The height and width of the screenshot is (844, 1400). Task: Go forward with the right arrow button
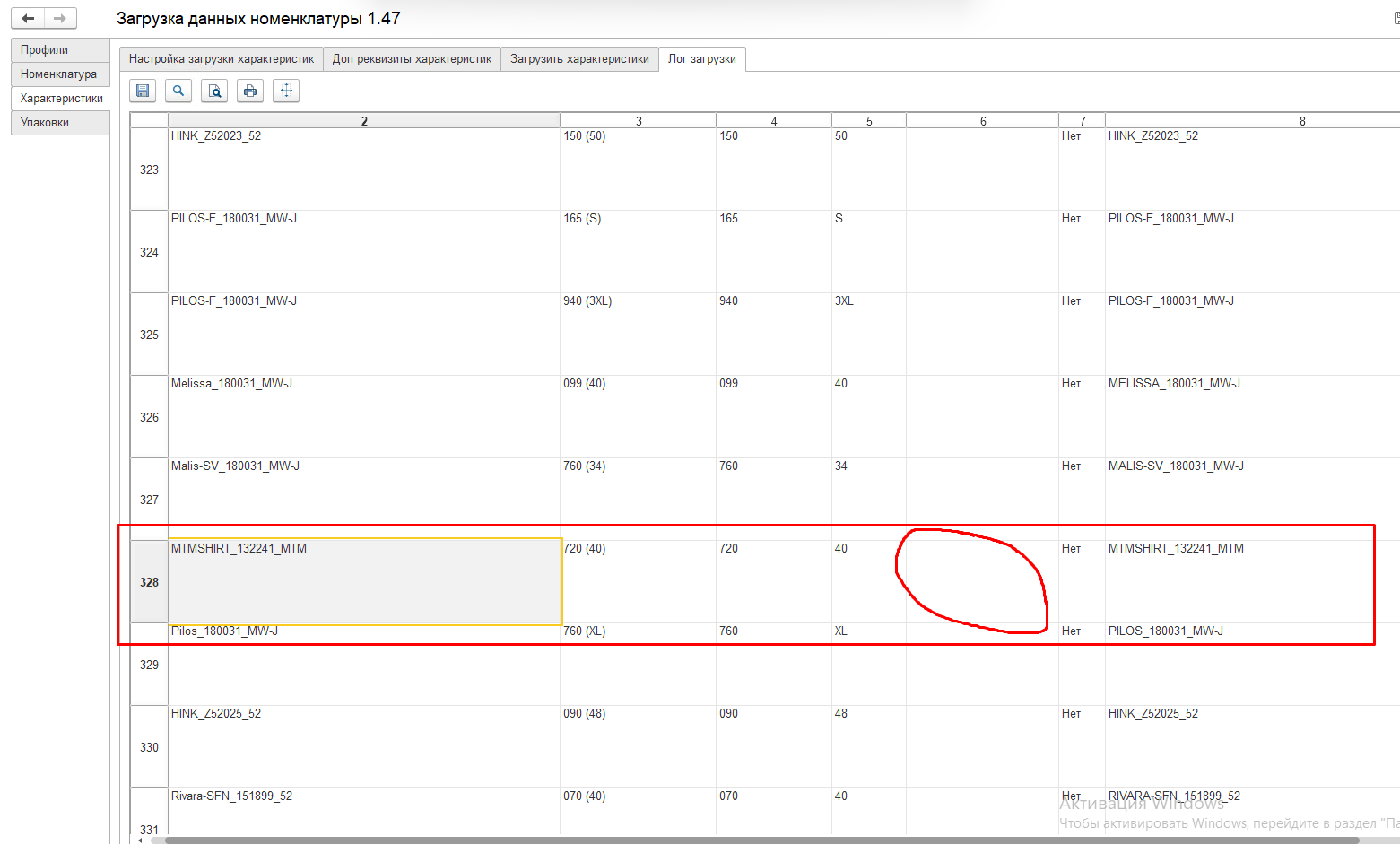60,18
